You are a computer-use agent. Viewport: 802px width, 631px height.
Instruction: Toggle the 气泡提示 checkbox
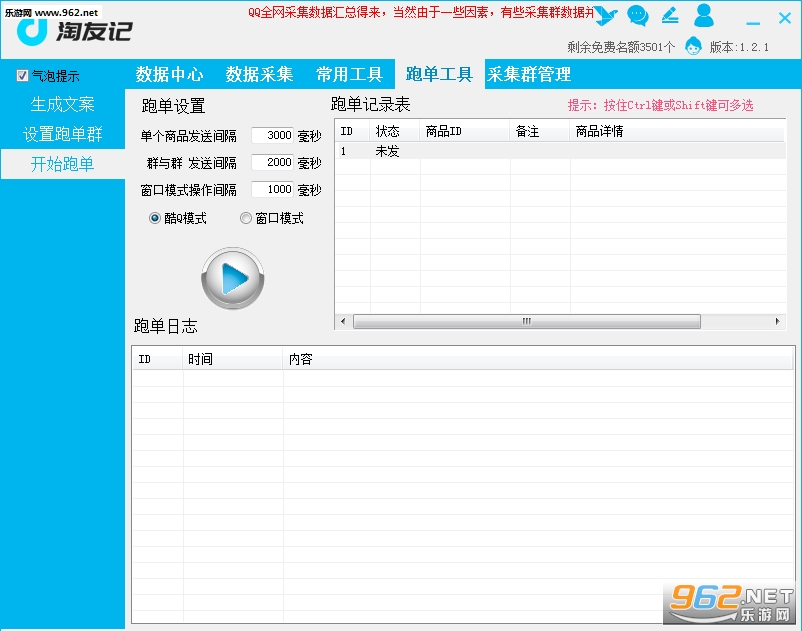point(22,76)
